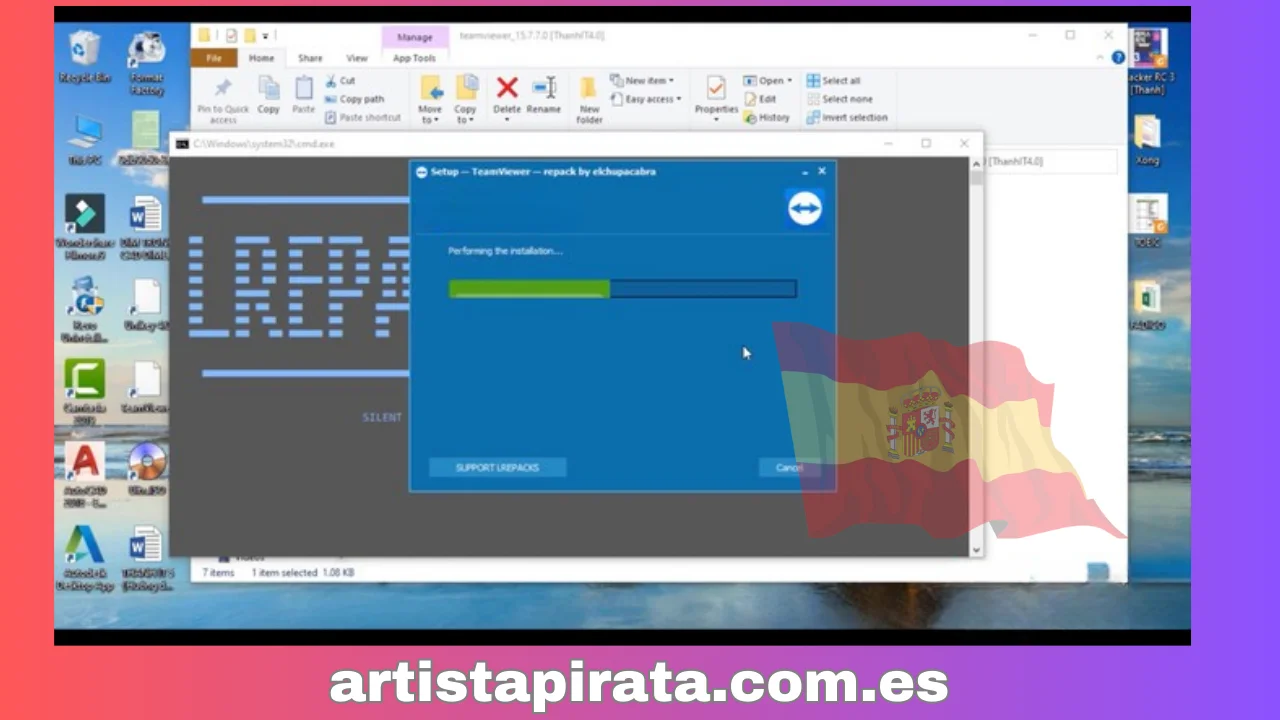Click Paste shortcut in Explorer ribbon
This screenshot has height=720, width=1280.
pos(362,117)
